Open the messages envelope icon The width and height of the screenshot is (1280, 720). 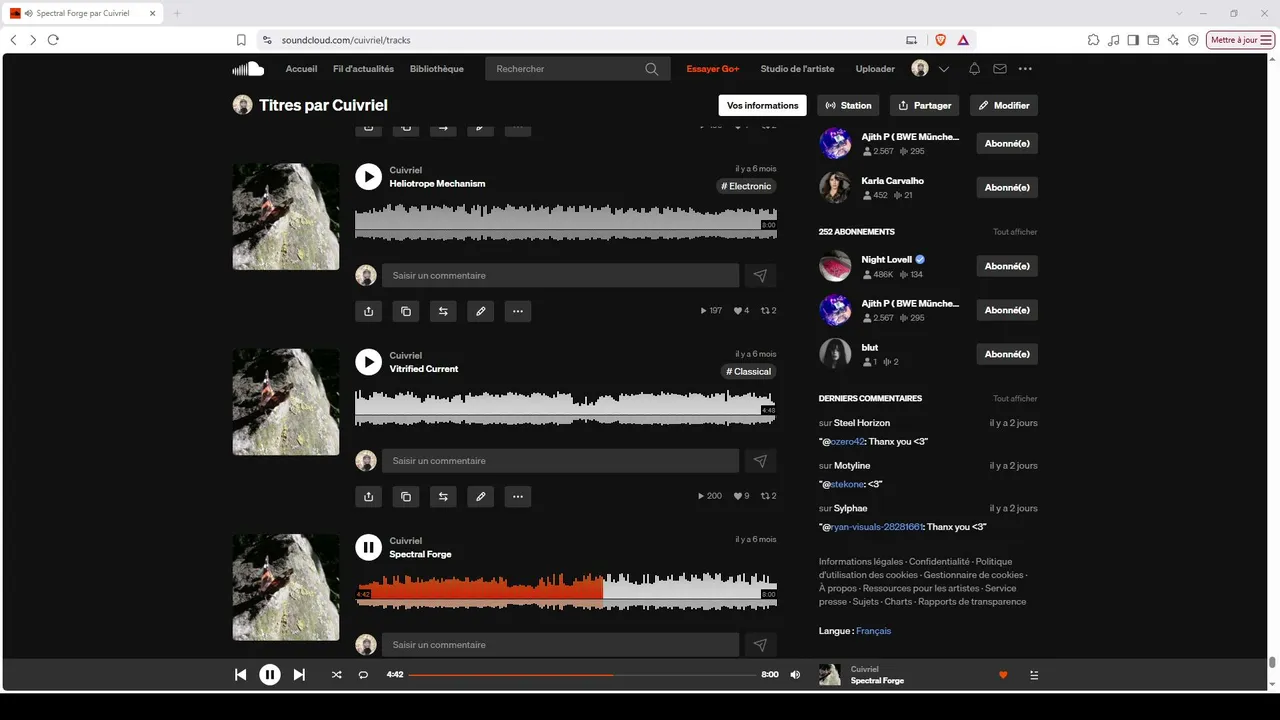(1000, 69)
